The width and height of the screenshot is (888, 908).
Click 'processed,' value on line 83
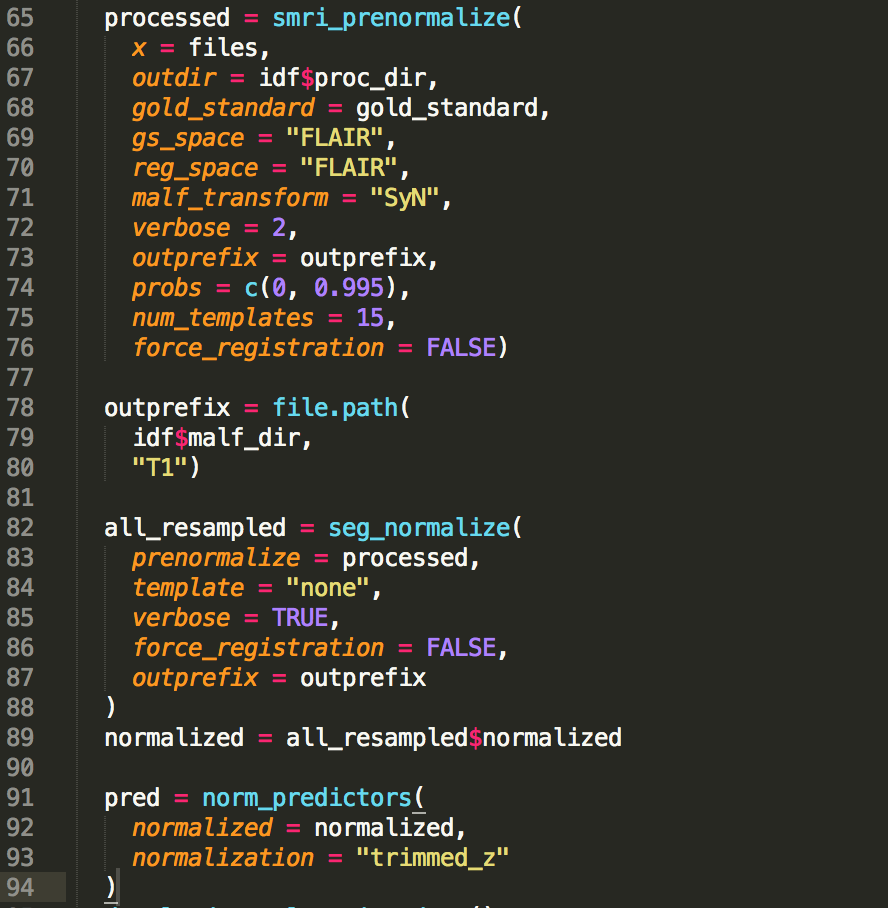click(411, 558)
